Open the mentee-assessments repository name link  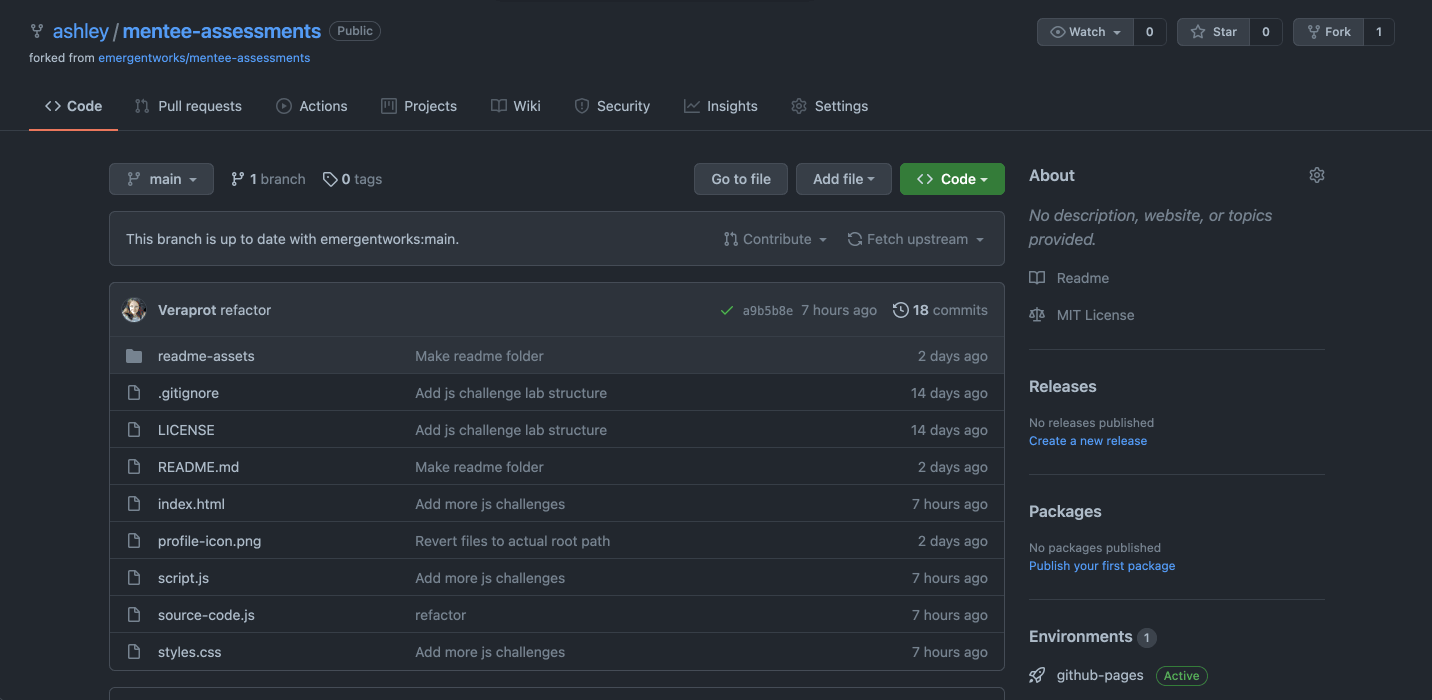222,32
